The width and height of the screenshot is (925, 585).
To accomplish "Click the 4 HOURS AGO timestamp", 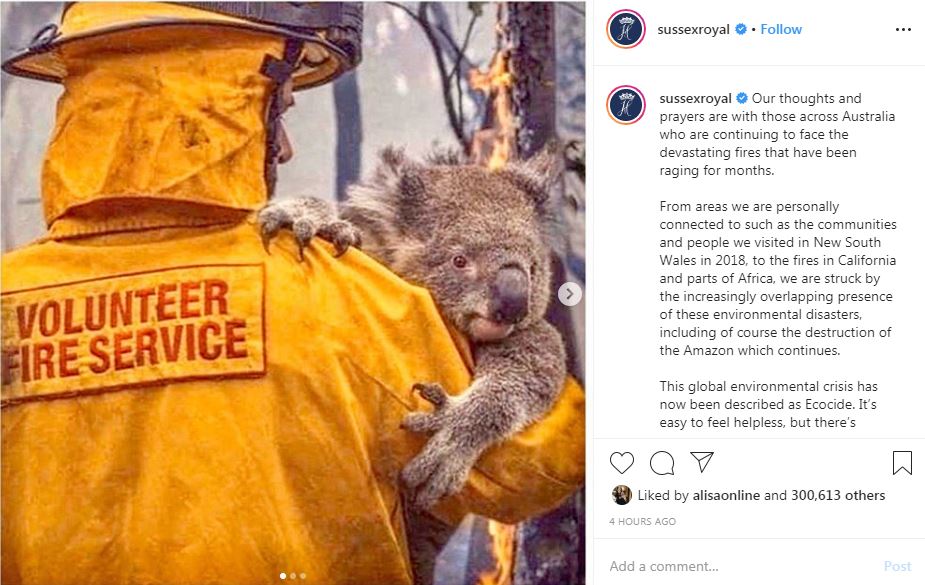I will [642, 521].
